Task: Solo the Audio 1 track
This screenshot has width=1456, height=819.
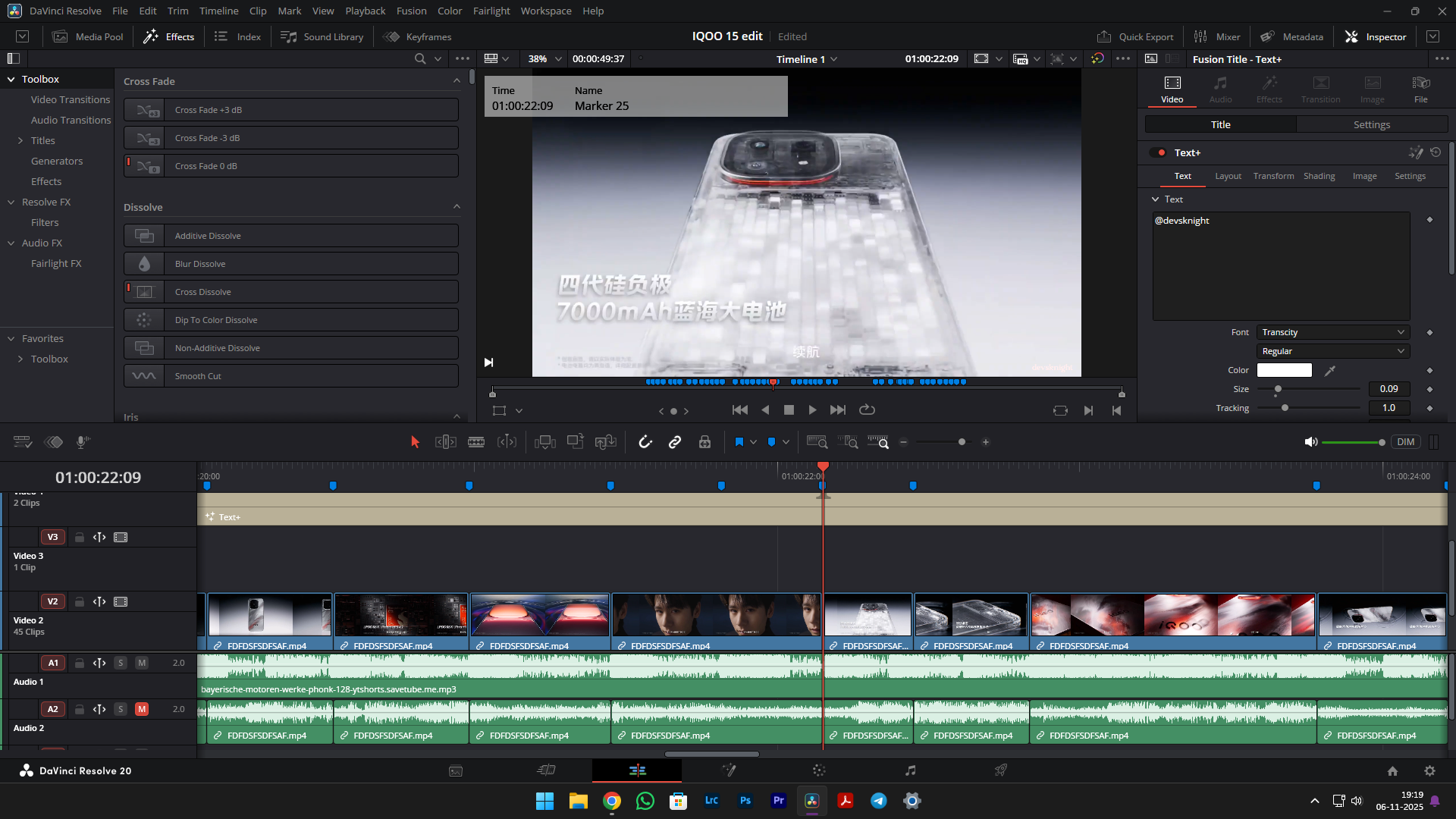Action: tap(121, 663)
